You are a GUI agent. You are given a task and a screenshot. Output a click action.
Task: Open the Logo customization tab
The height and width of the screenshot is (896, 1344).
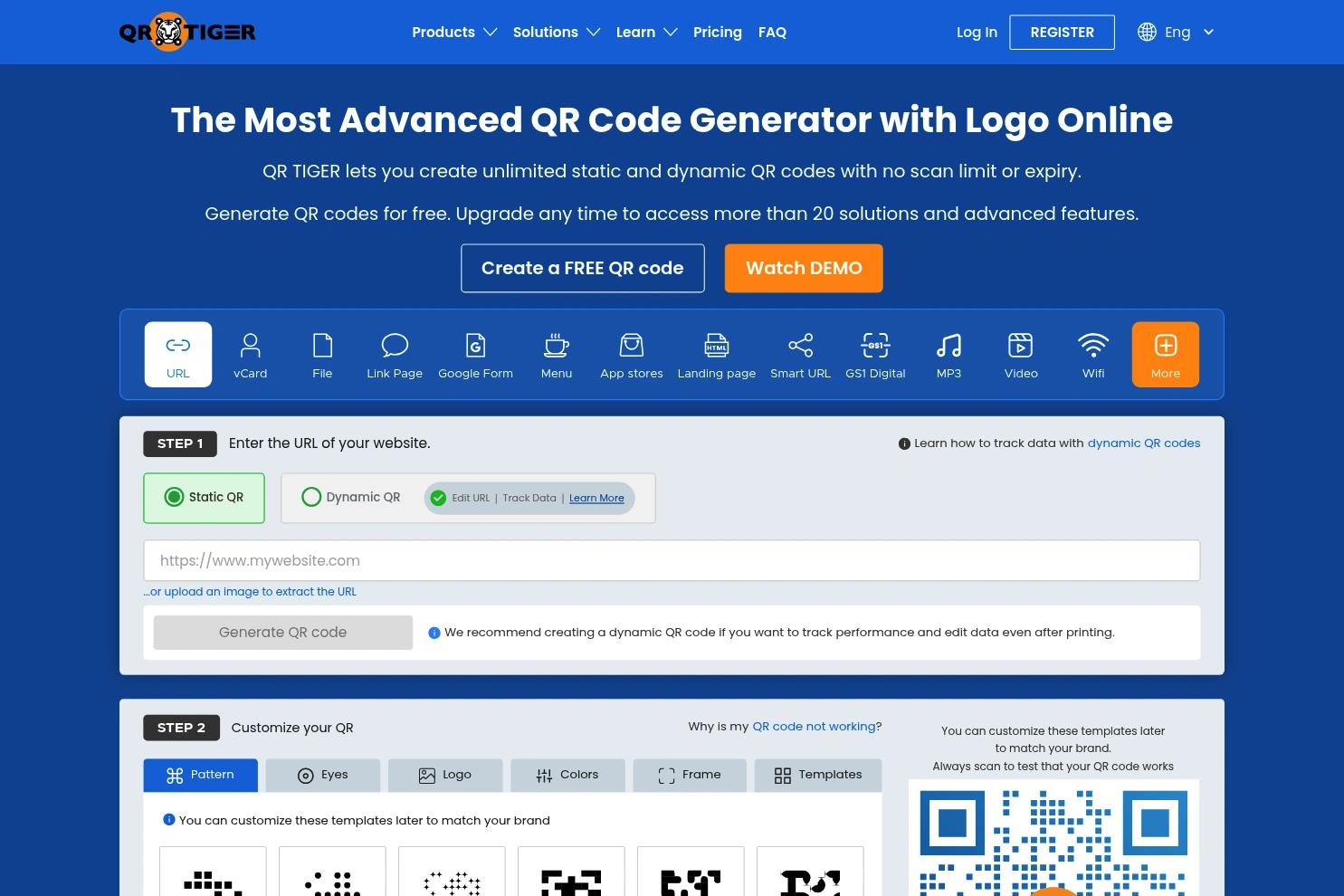445,775
